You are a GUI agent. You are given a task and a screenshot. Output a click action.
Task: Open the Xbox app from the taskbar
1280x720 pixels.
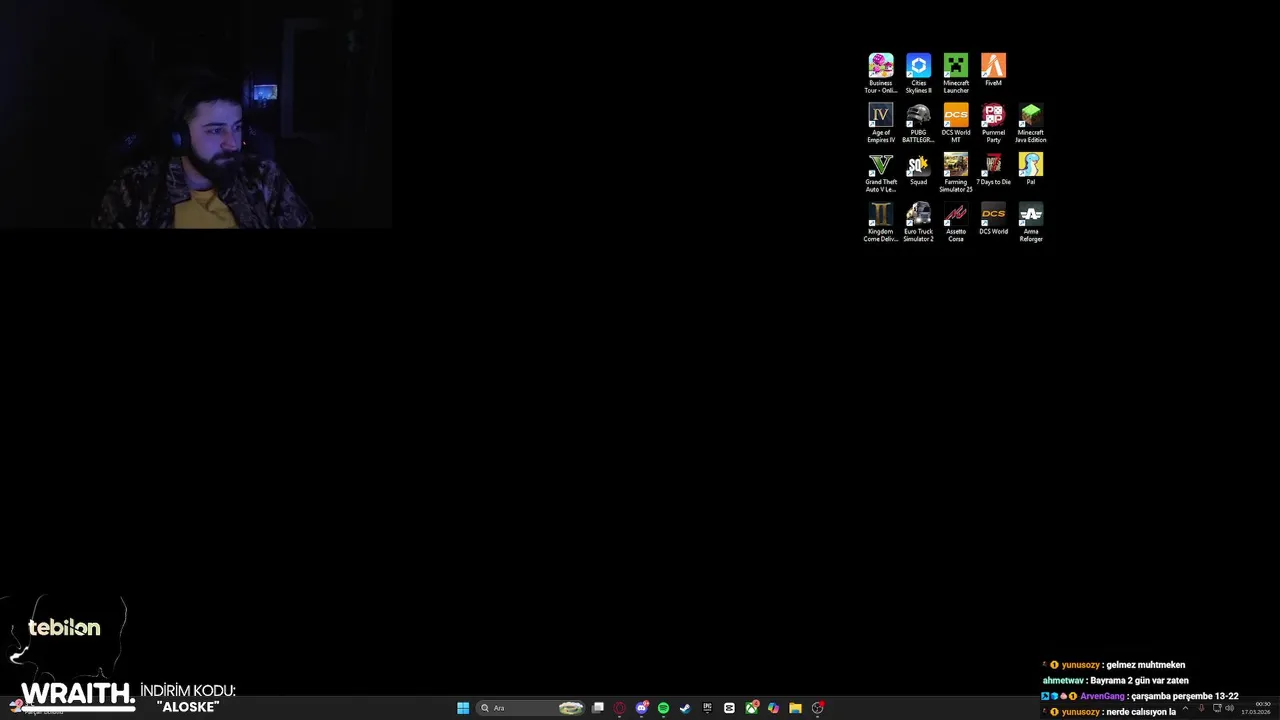[751, 708]
